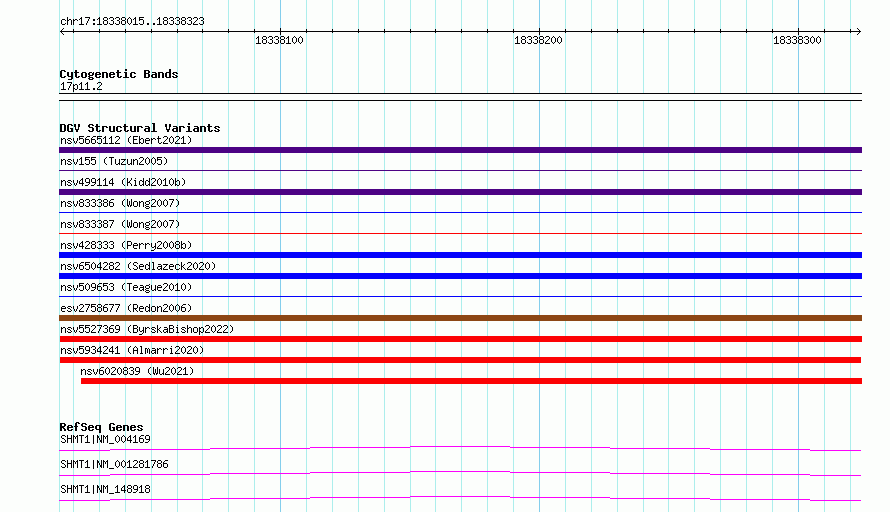The image size is (890, 512).
Task: Open transcript SHMT1|NM_001281786 label
Action: pyautogui.click(x=114, y=464)
